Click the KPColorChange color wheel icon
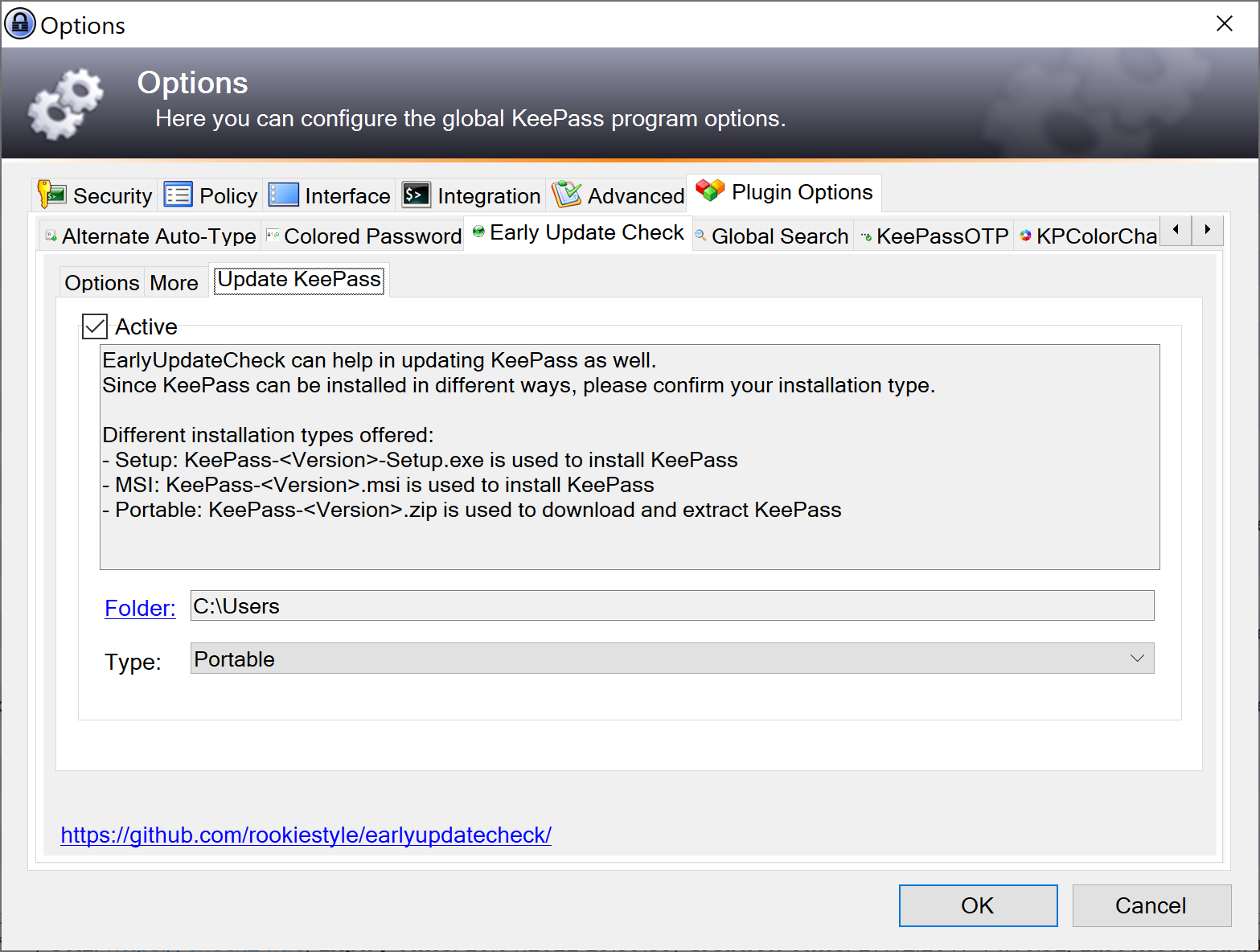 (x=1025, y=236)
